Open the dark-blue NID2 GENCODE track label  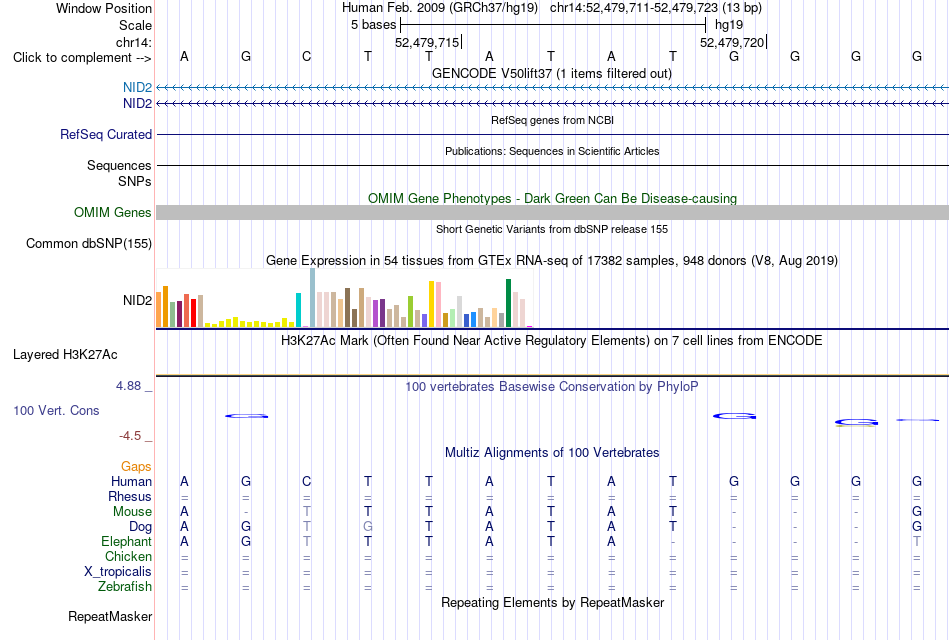tap(137, 103)
